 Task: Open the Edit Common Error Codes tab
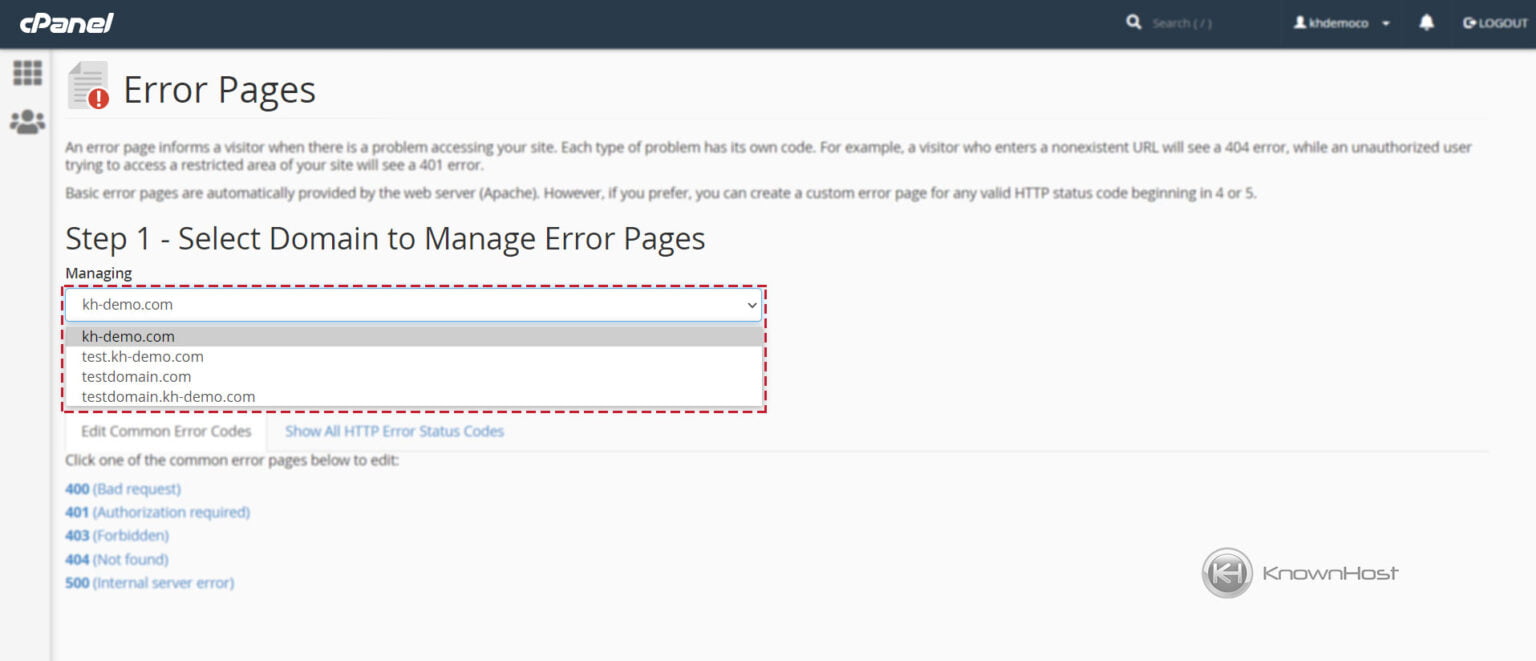coord(165,431)
